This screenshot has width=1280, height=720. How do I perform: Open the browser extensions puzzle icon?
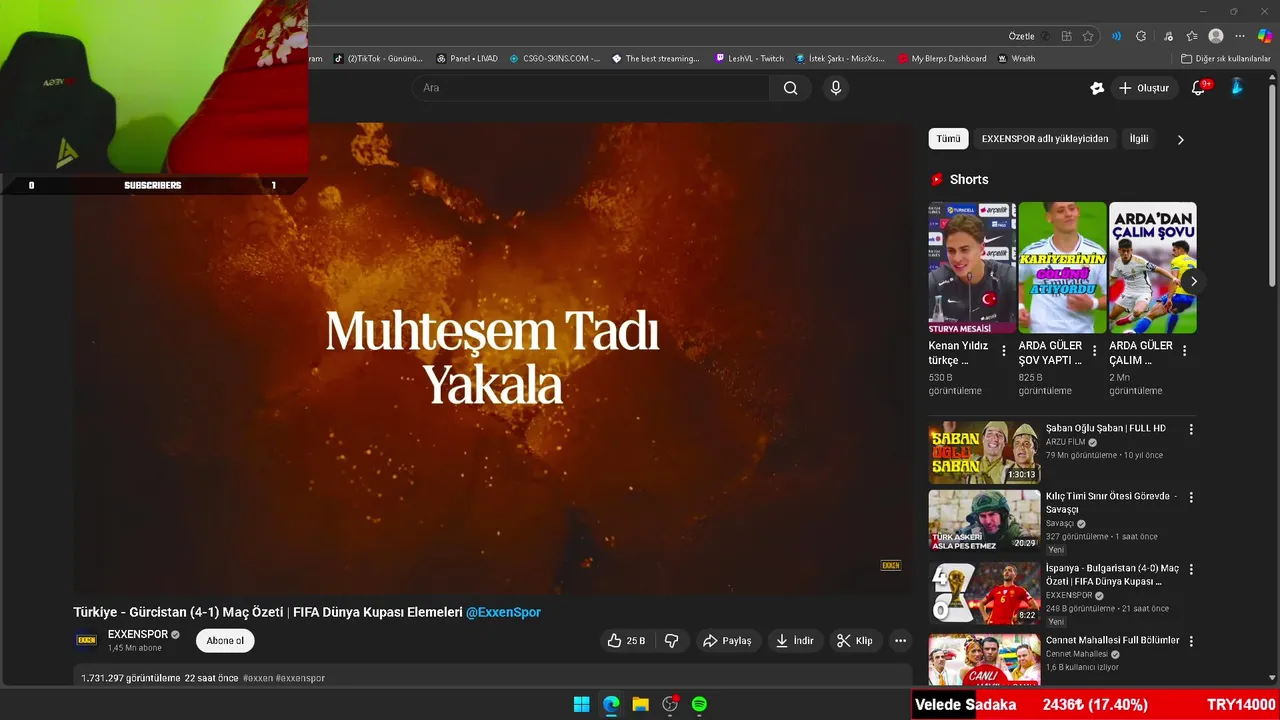(x=1141, y=36)
